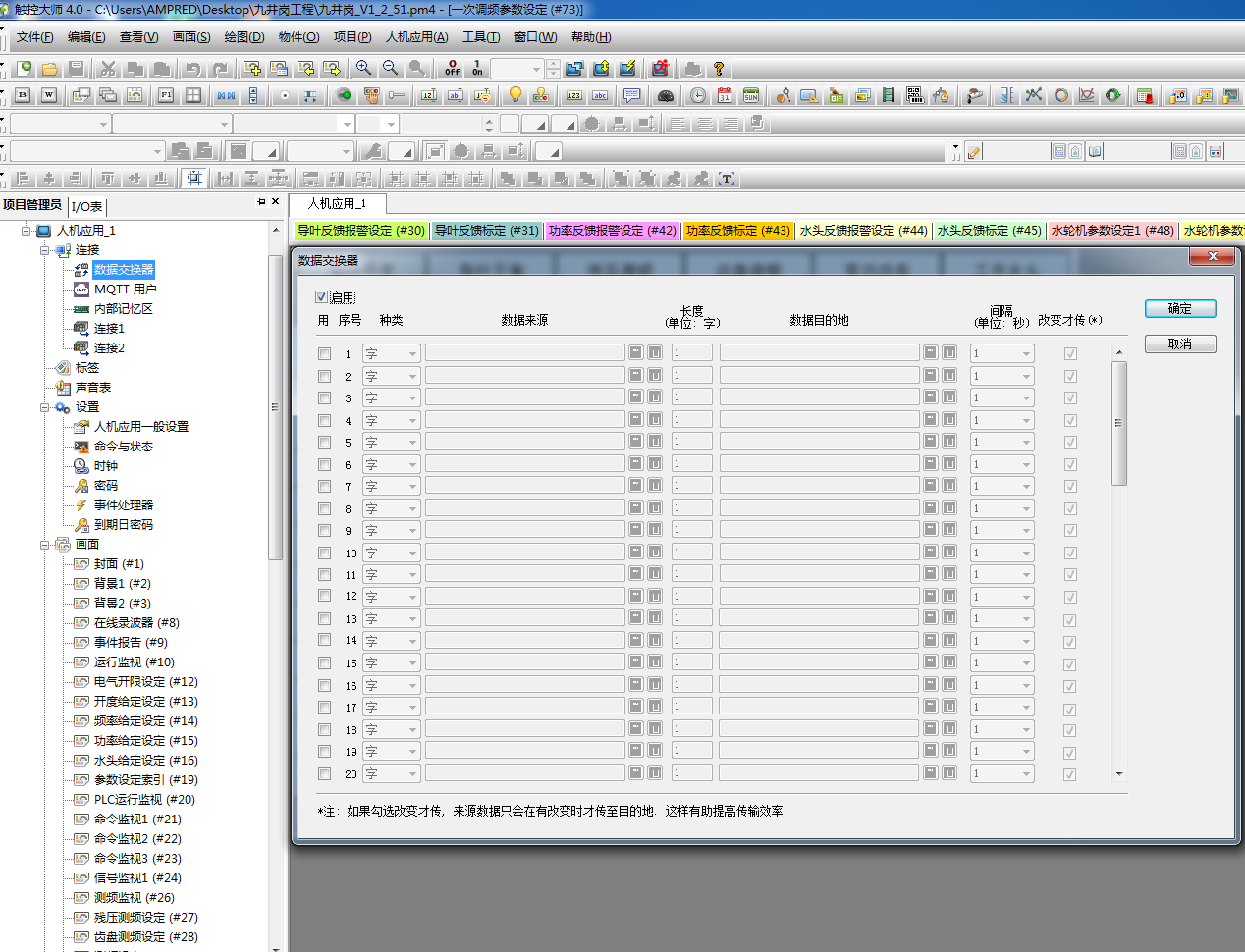
Task: Click the calendar 31 date display icon
Action: tap(724, 95)
